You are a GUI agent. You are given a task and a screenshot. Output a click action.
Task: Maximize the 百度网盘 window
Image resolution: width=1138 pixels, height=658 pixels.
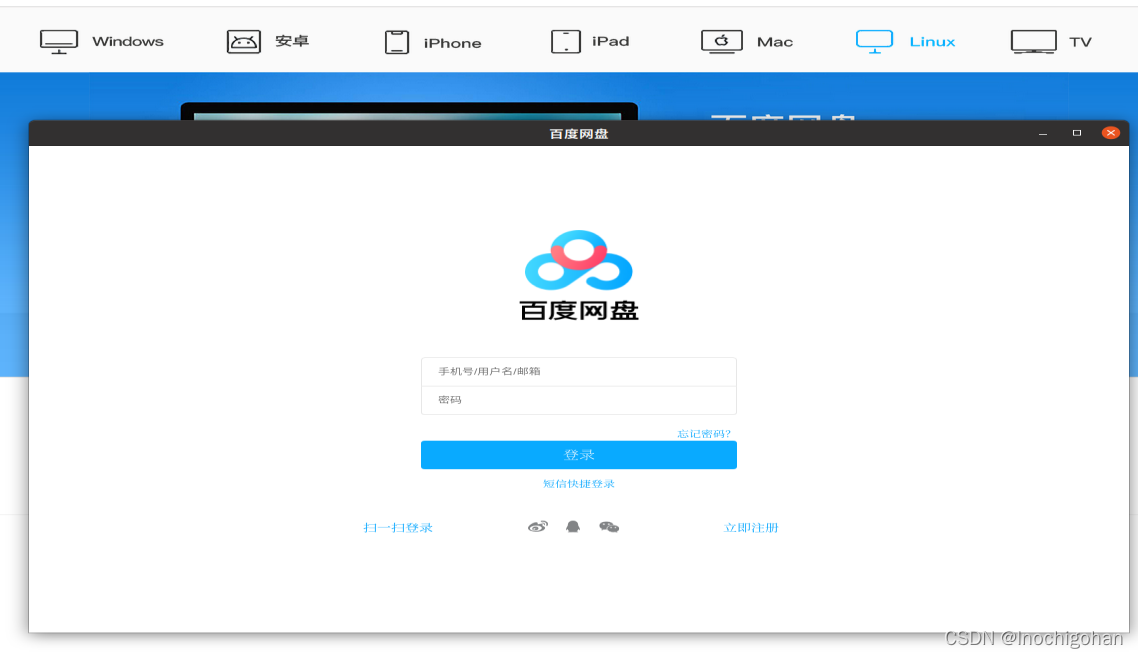[1077, 133]
